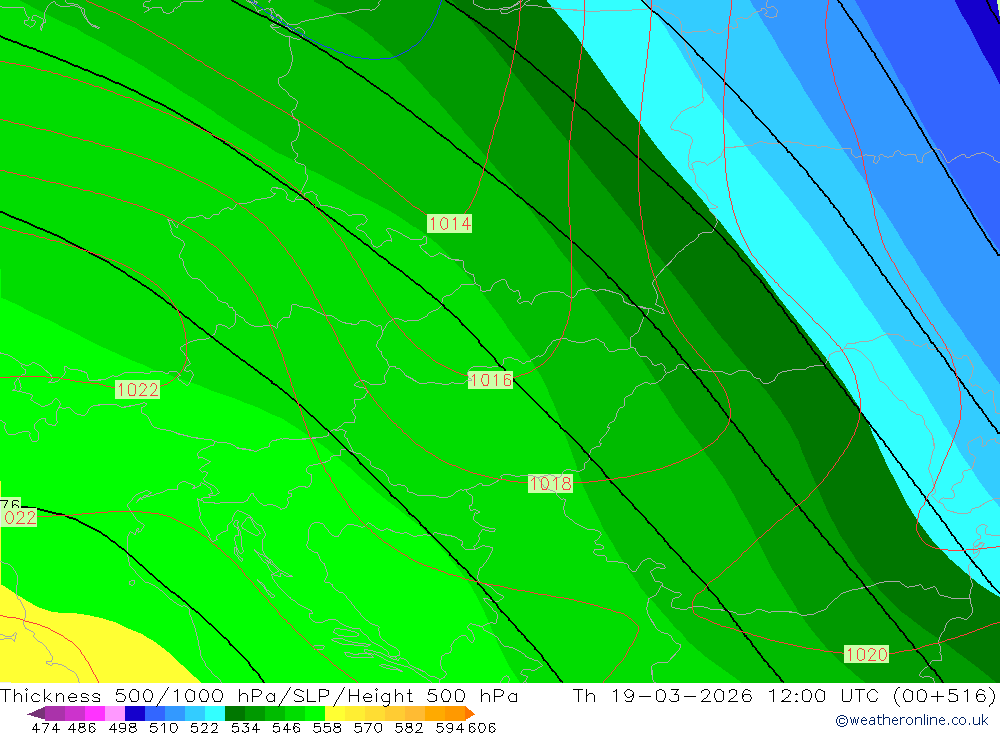The width and height of the screenshot is (1000, 733).
Task: Select the dark green legend swatch above 534
Action: pyautogui.click(x=235, y=713)
